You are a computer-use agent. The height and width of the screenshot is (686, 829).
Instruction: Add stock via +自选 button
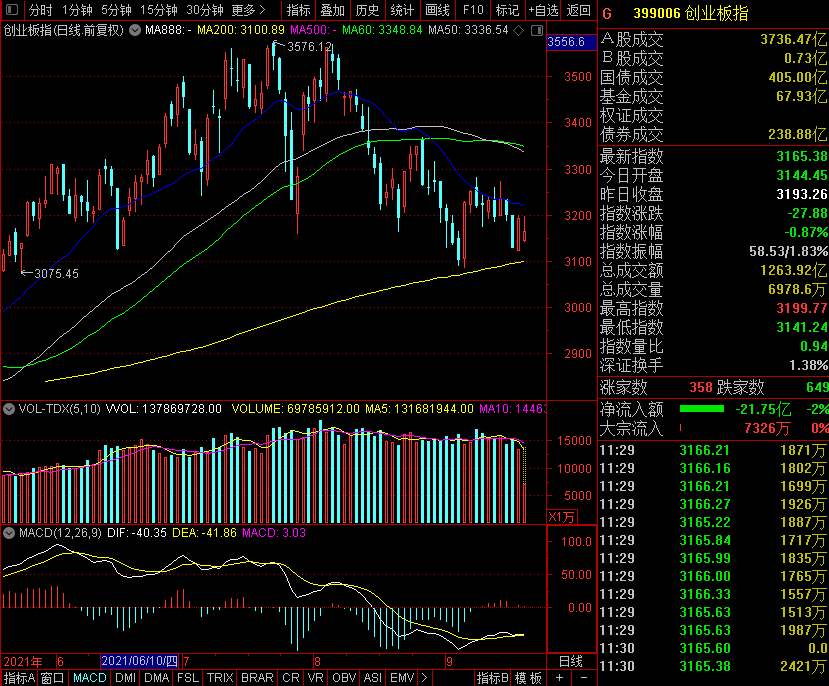click(544, 10)
